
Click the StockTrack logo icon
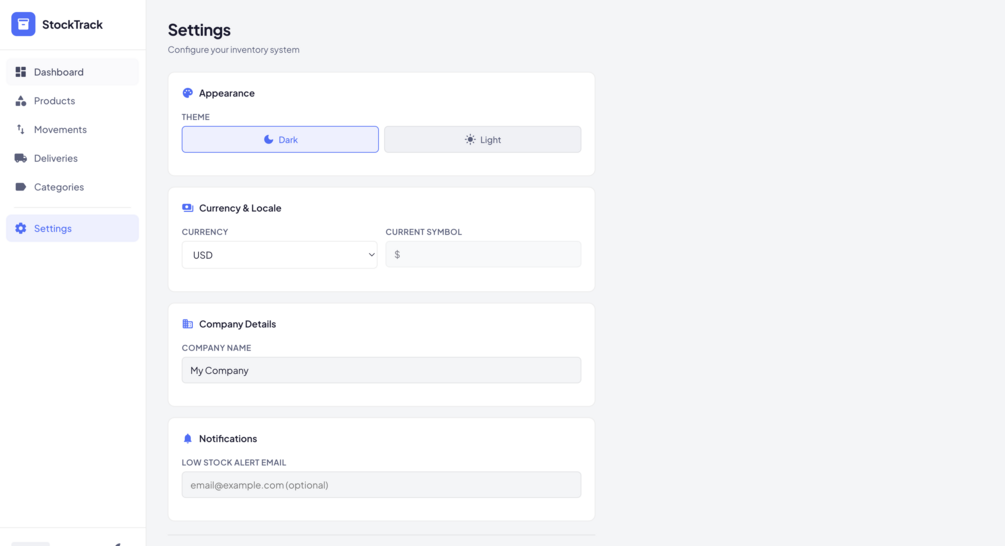tap(23, 24)
